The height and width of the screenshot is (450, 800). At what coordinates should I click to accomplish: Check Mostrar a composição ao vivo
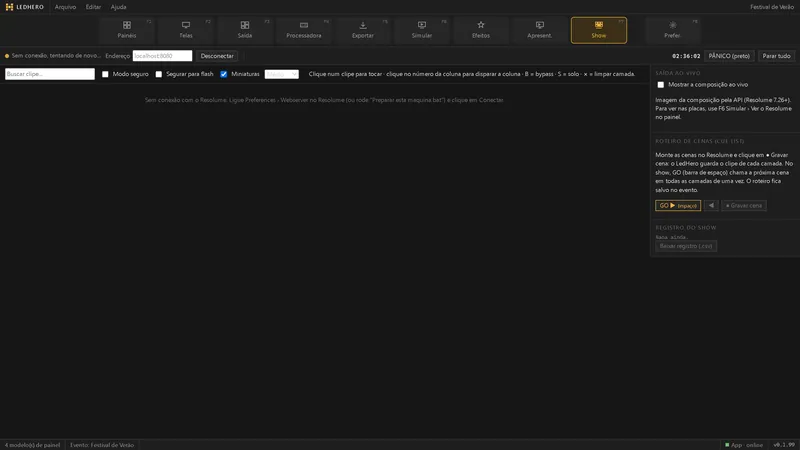(x=661, y=85)
